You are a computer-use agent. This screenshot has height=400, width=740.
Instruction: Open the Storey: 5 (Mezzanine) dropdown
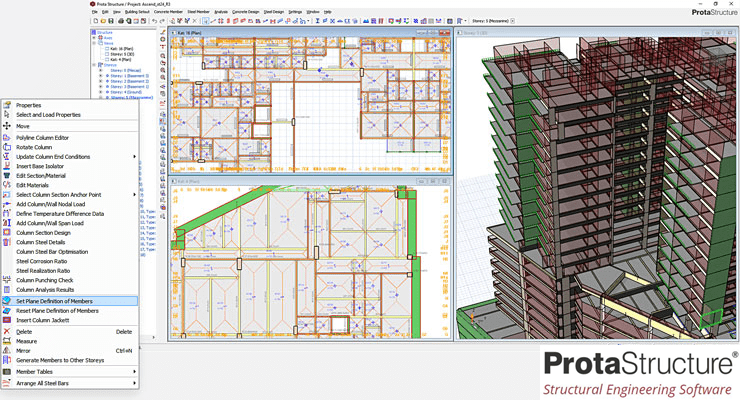[x=513, y=21]
